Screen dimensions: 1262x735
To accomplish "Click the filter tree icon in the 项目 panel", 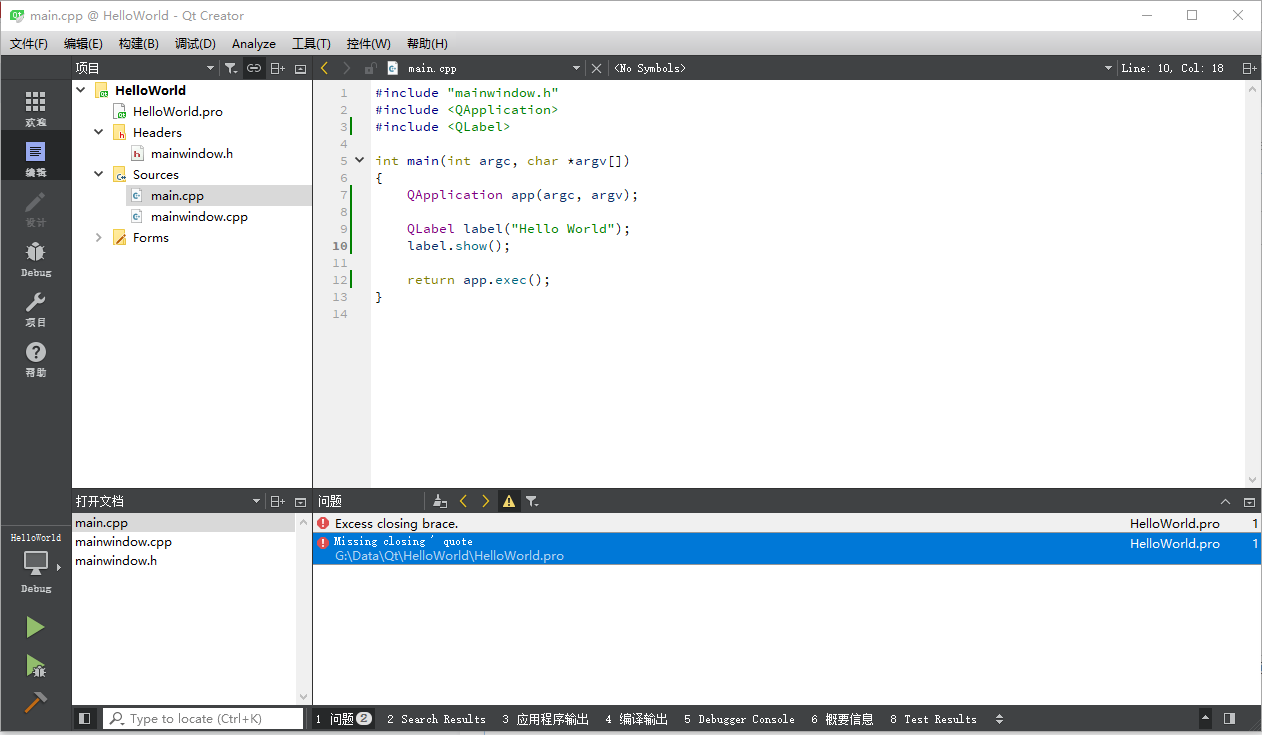I will point(231,68).
